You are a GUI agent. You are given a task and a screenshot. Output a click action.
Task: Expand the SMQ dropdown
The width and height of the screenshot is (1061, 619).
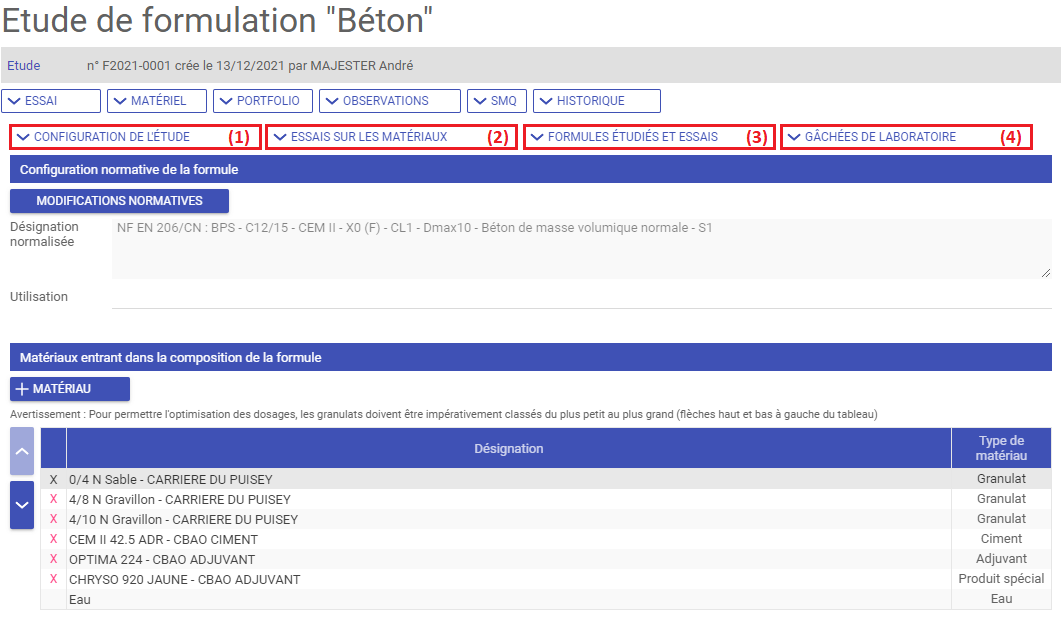tap(497, 101)
